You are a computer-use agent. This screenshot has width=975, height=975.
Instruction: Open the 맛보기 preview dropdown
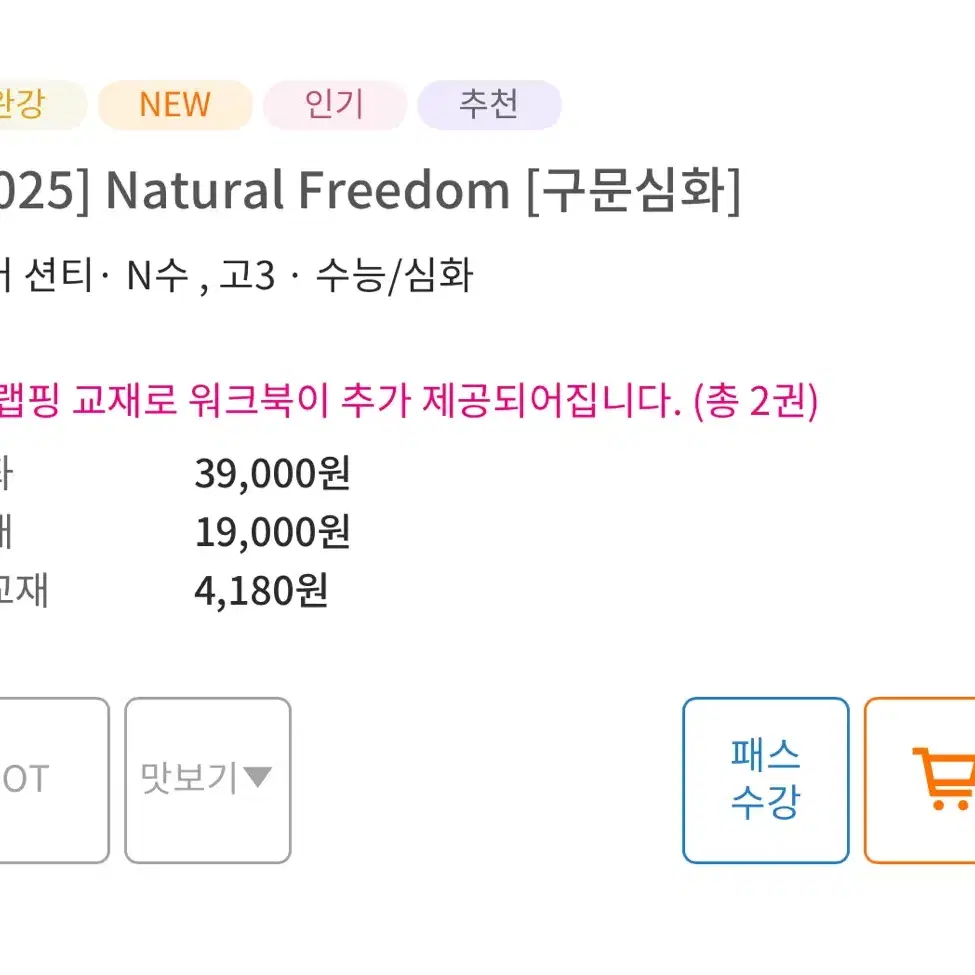click(208, 780)
